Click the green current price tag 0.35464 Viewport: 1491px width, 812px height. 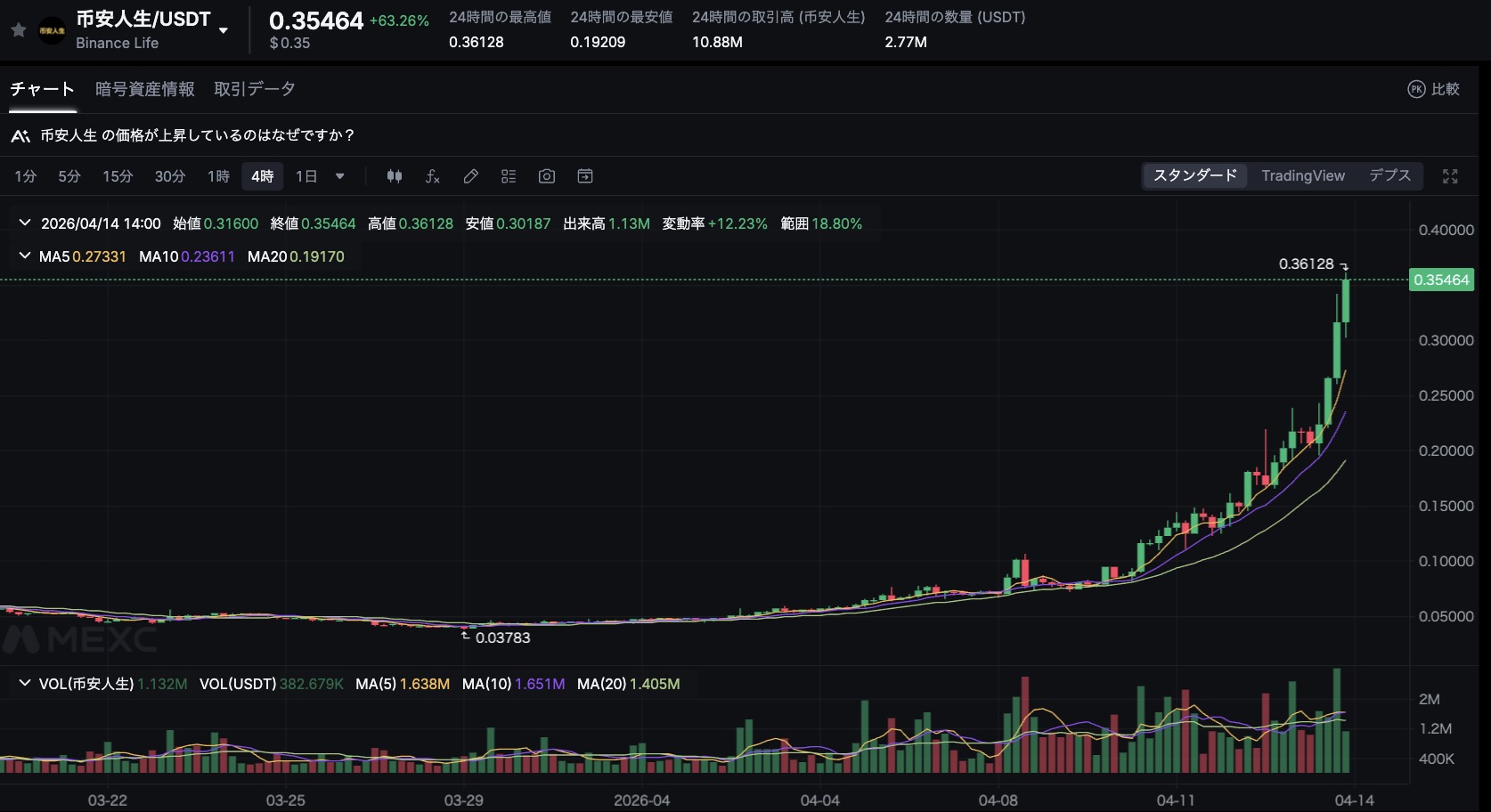[1441, 280]
